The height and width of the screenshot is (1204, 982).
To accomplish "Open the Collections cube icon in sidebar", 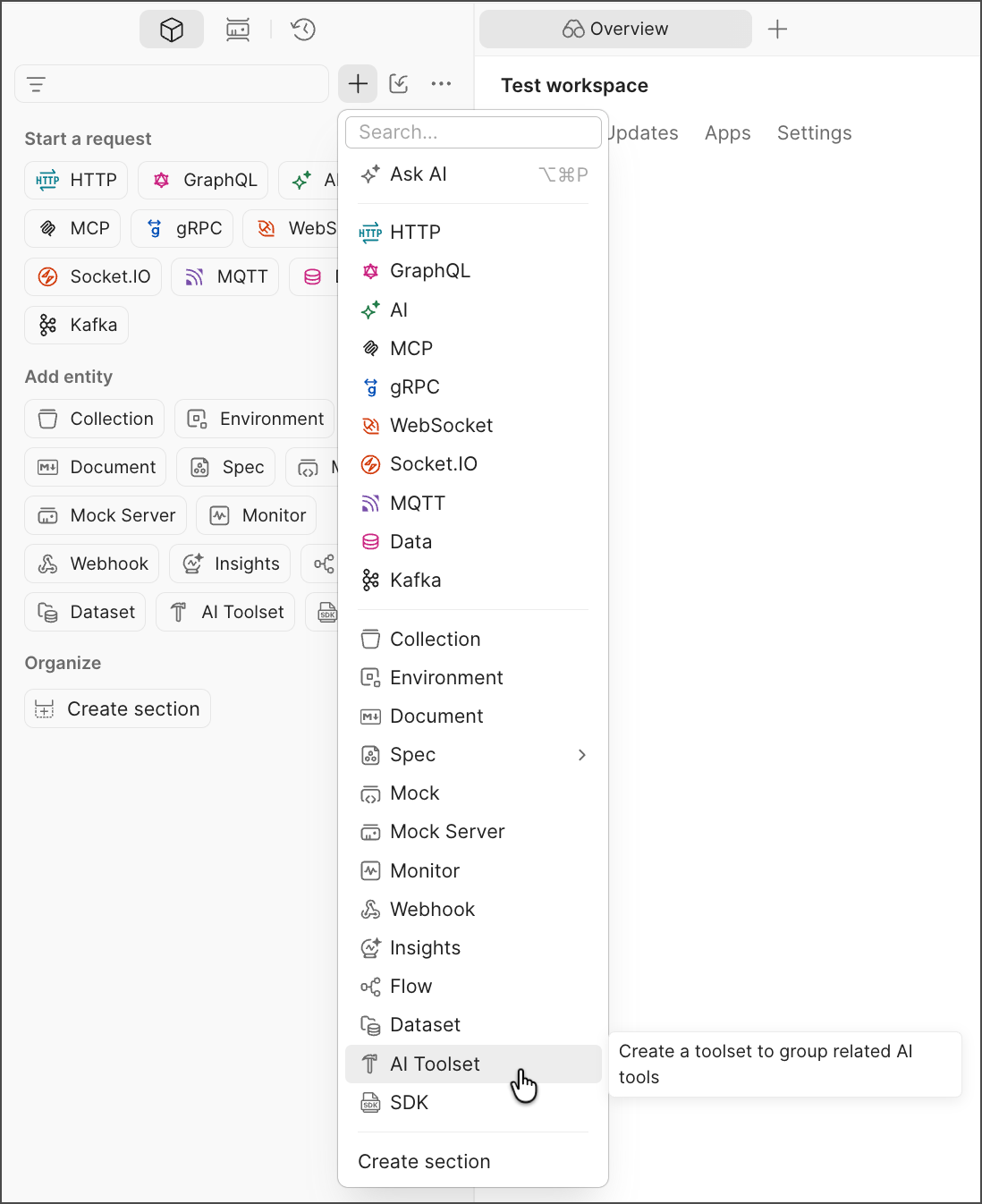I will [x=172, y=30].
